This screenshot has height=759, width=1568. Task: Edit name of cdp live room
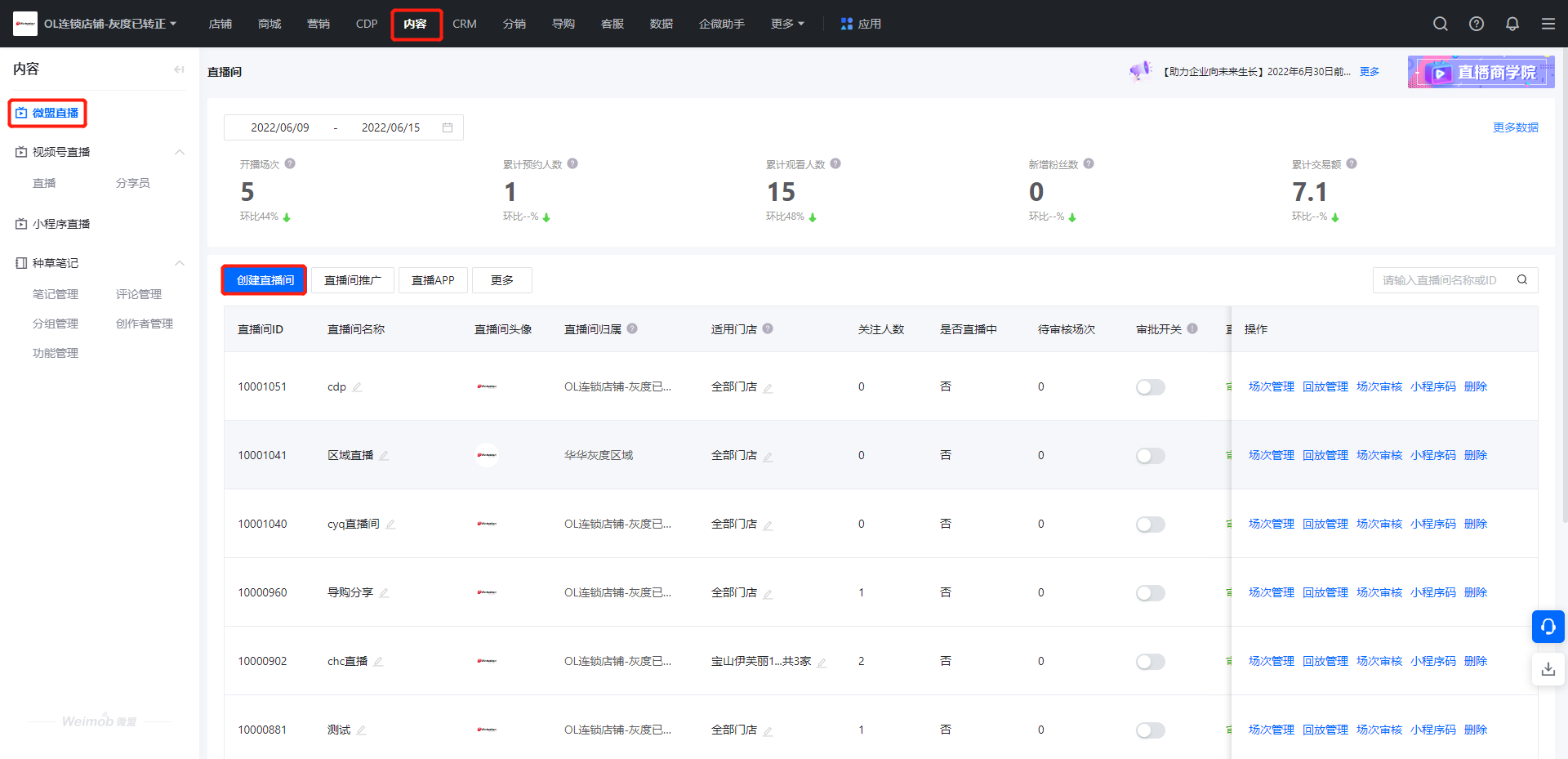[x=357, y=387]
